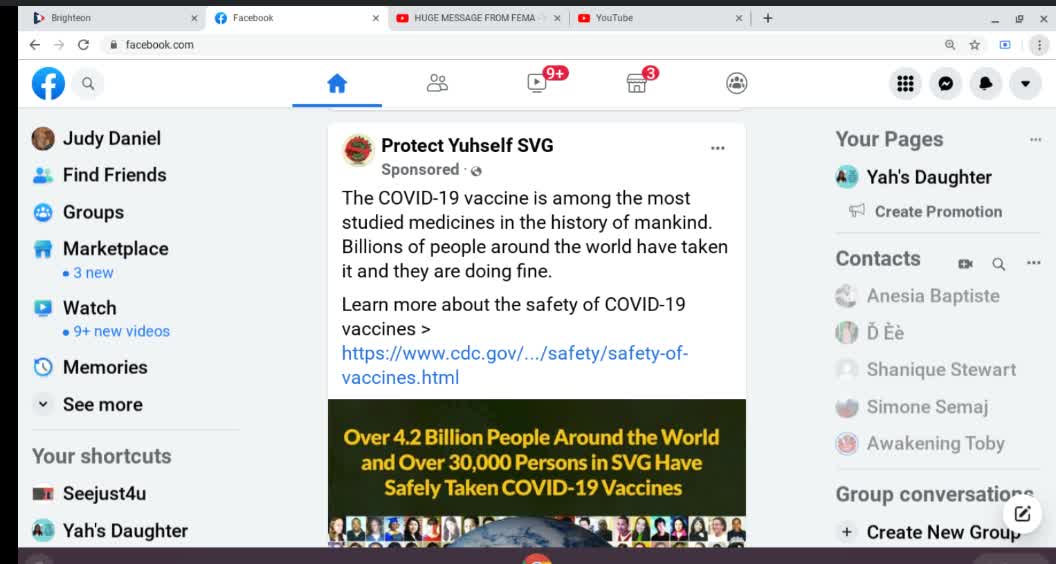This screenshot has width=1056, height=564.
Task: Switch to the YouTube browser tab
Action: click(x=660, y=19)
